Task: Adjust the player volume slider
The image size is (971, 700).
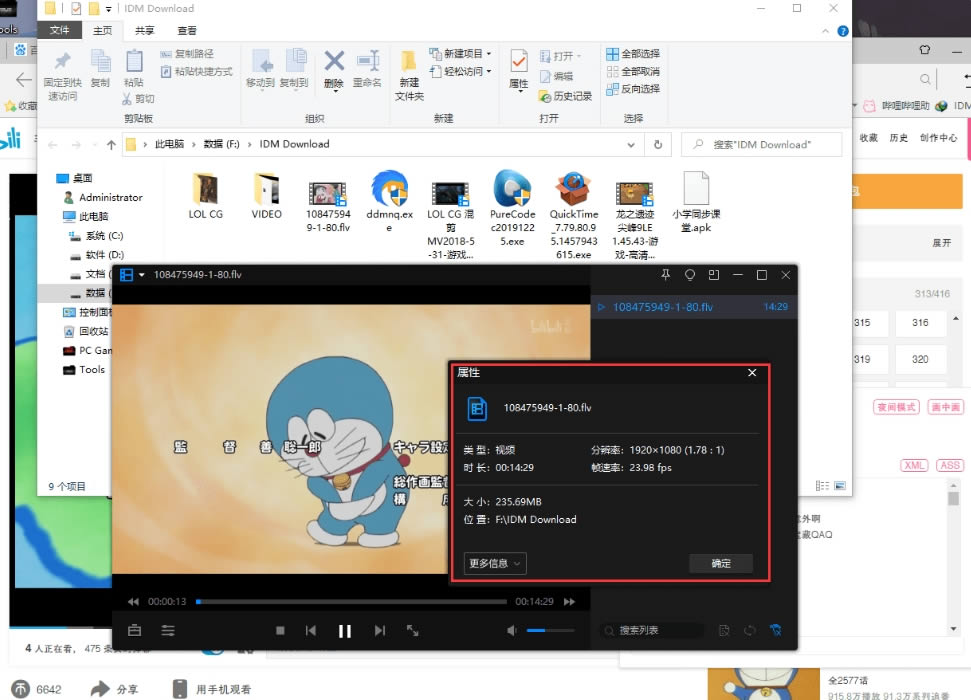Action: click(551, 631)
